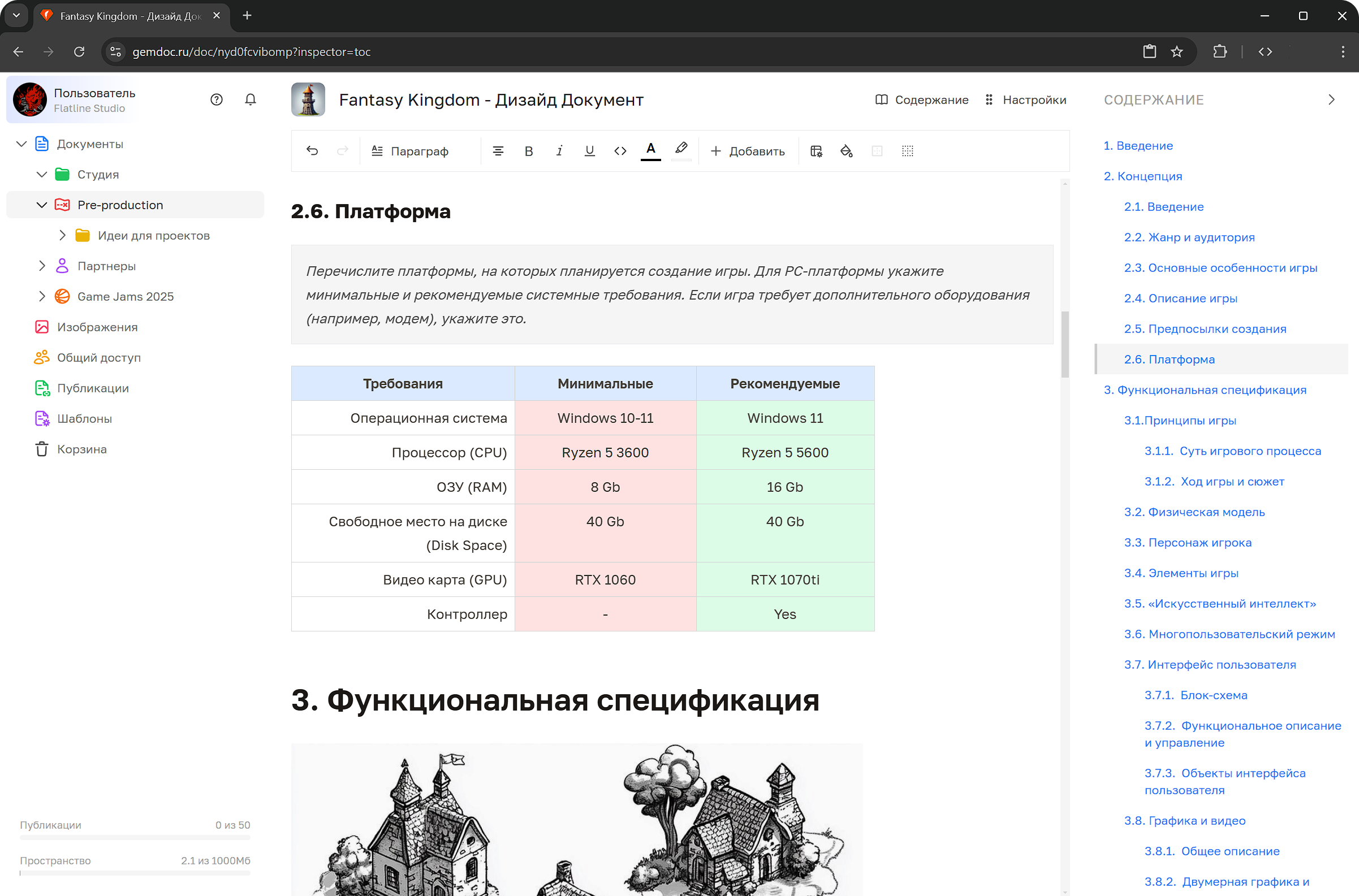This screenshot has width=1359, height=896.
Task: Click the document vertical scrollbar thumb
Action: pyautogui.click(x=1065, y=345)
